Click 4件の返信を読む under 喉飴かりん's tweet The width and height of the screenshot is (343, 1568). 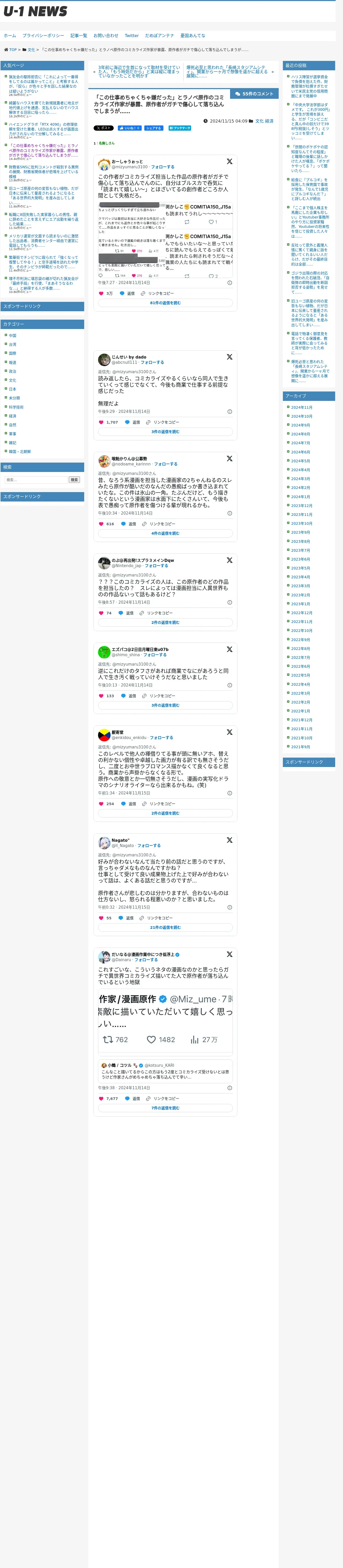point(165,533)
